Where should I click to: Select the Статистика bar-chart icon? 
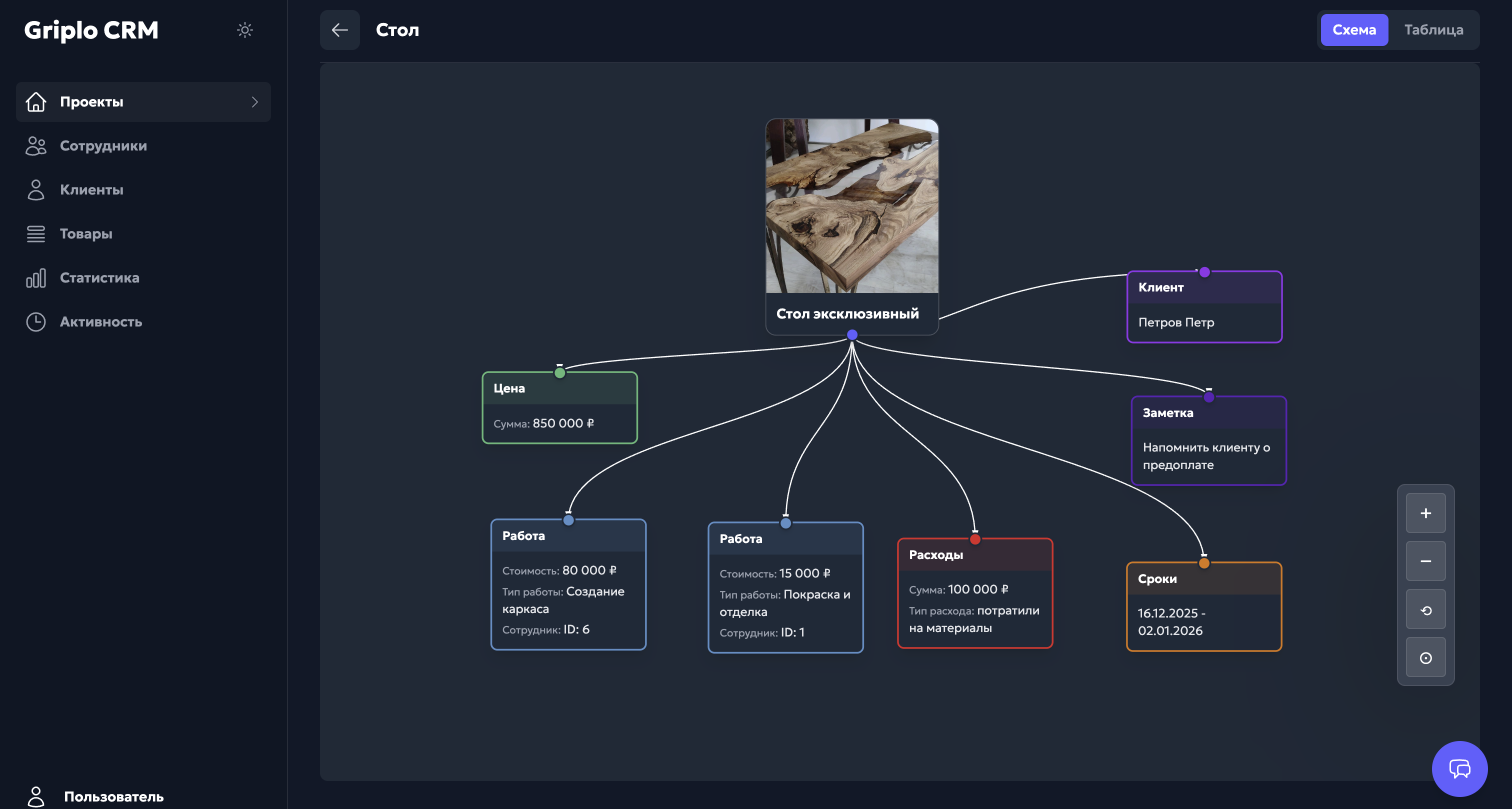[36, 277]
